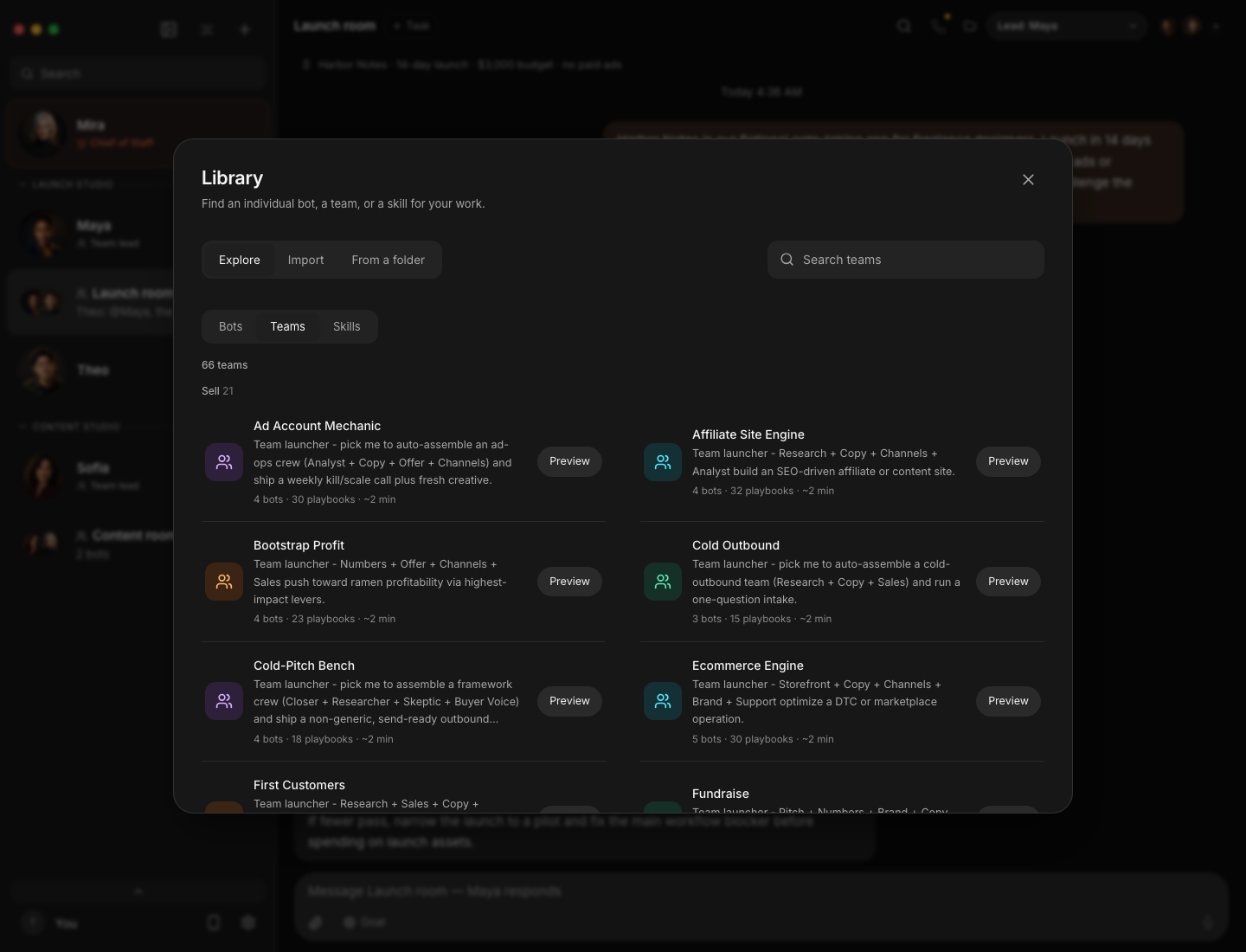
Task: Close the Library dialog
Action: pos(1028,179)
